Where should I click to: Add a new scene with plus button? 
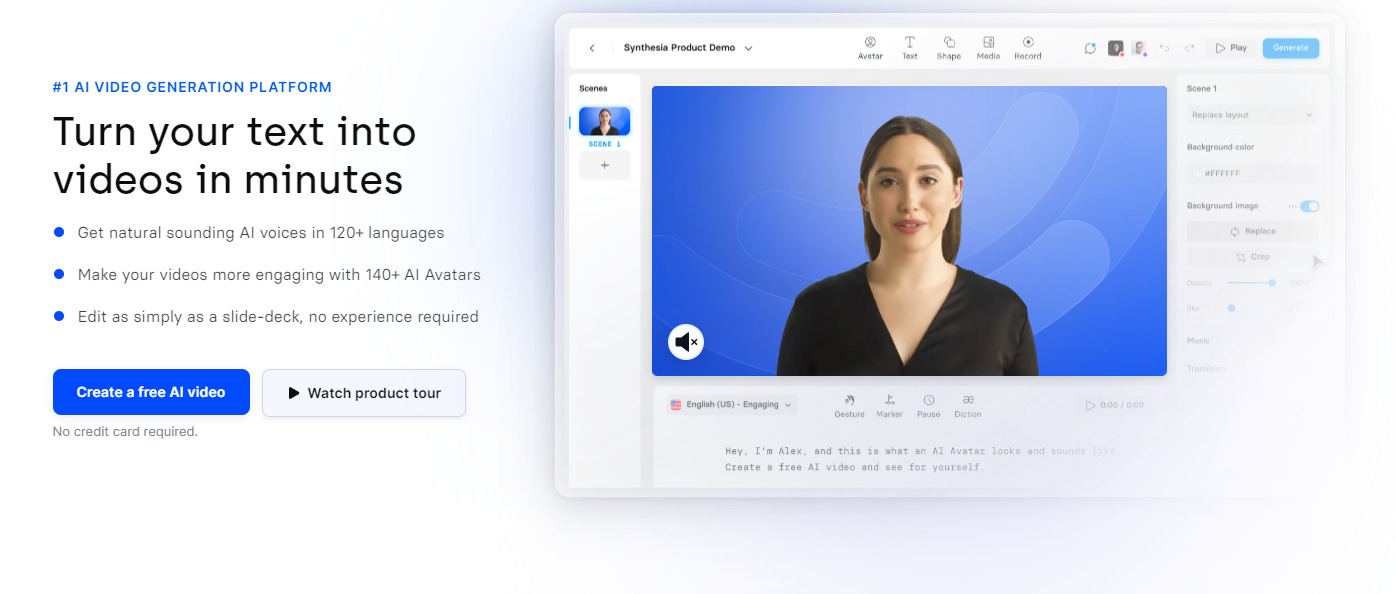(604, 165)
